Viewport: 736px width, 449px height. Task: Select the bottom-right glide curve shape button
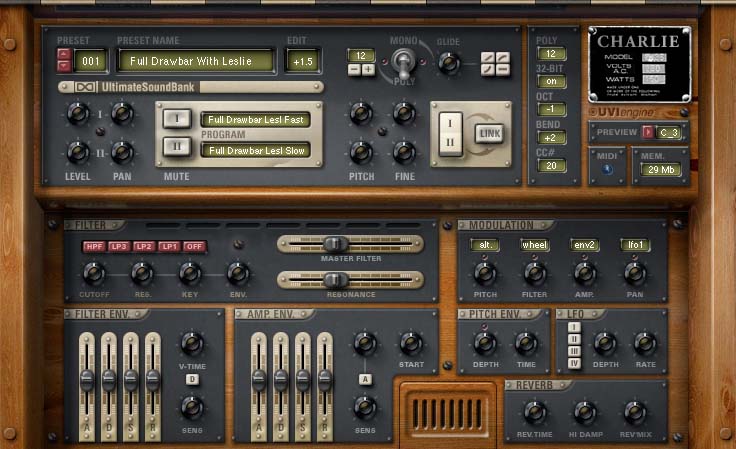[x=503, y=70]
